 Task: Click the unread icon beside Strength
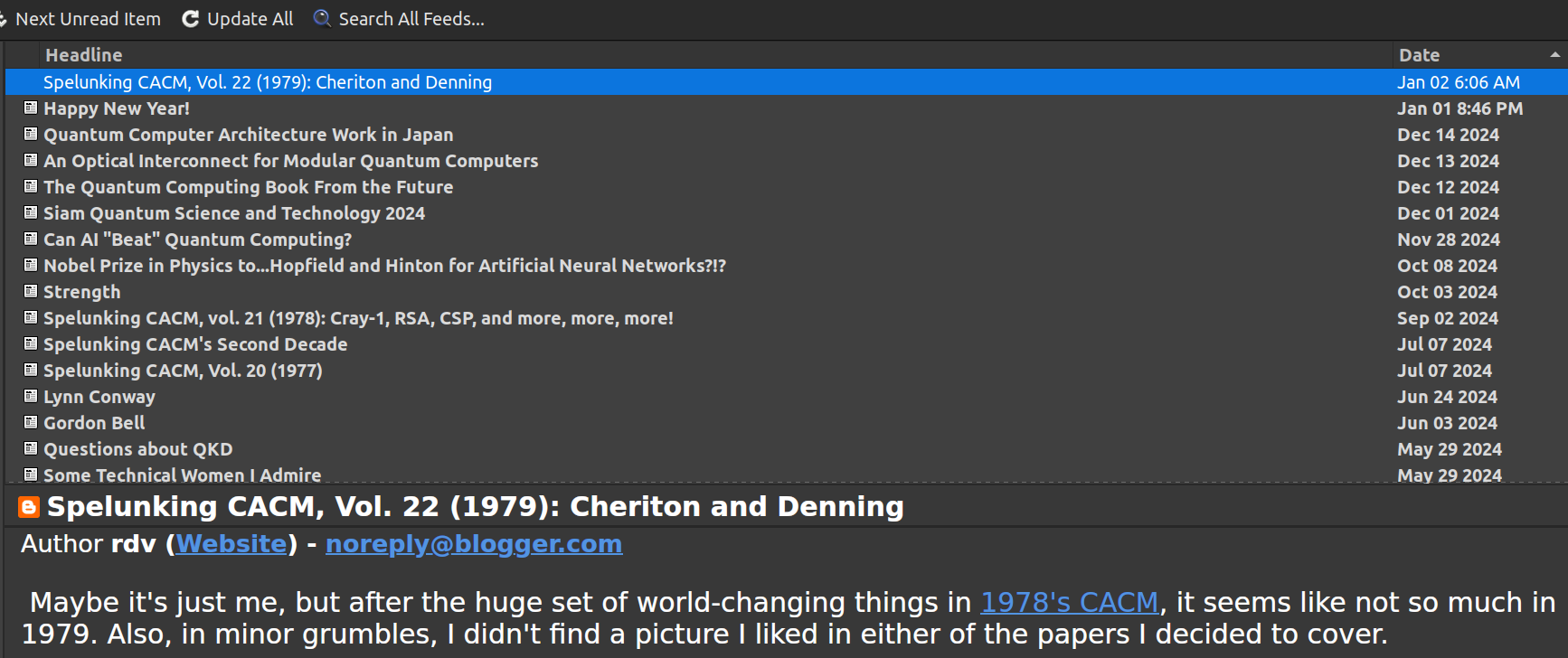(x=31, y=292)
